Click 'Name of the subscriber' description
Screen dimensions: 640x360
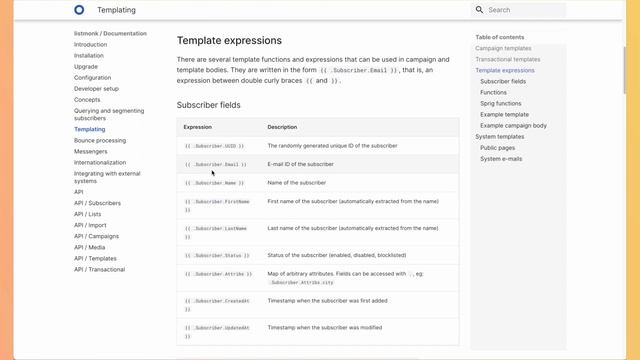(x=297, y=183)
